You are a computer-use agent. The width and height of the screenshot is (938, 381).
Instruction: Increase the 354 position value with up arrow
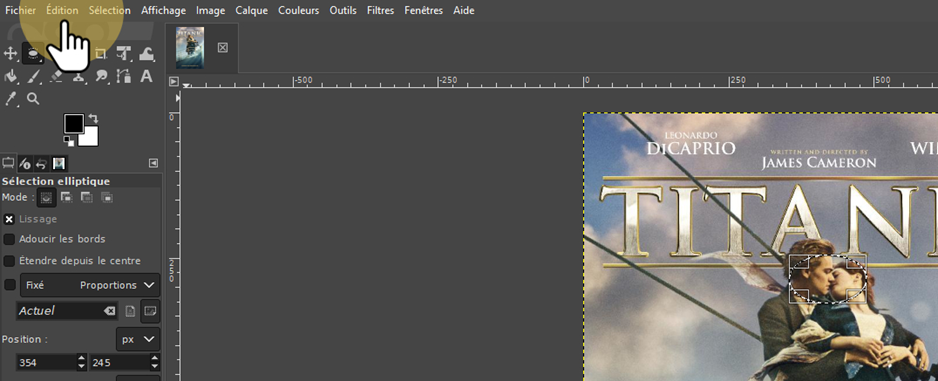point(82,358)
